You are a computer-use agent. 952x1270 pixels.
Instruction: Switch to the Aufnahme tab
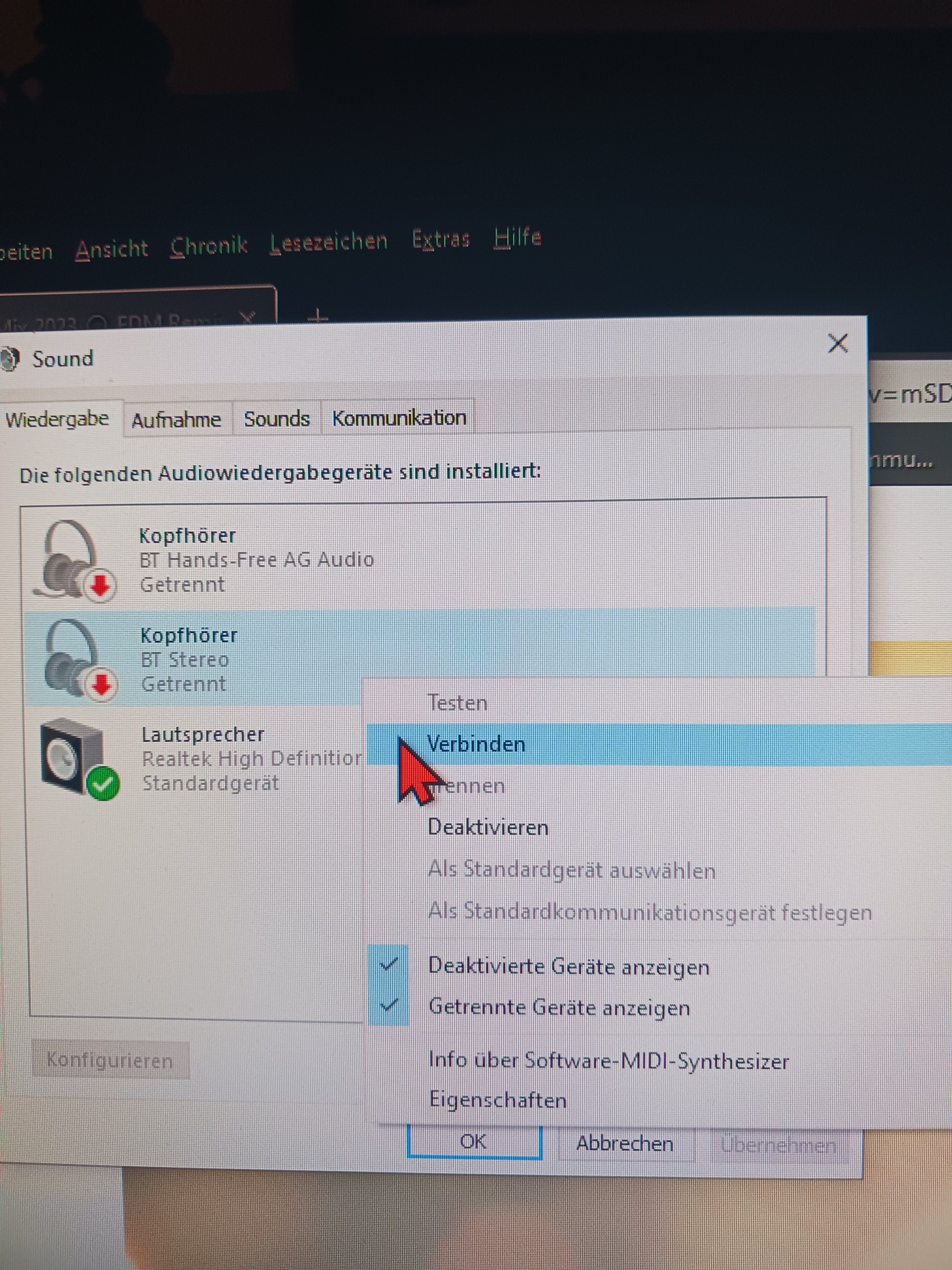click(176, 420)
